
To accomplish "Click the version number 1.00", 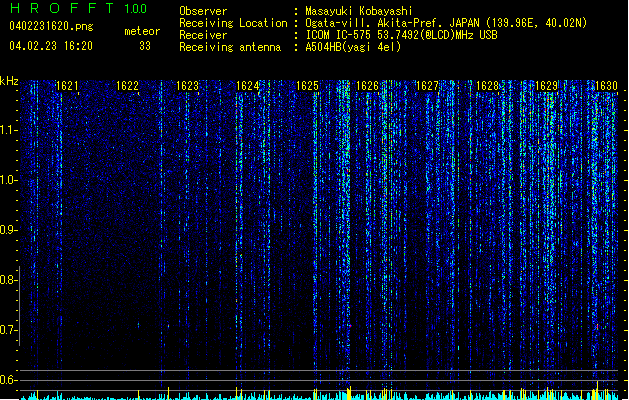I will tap(136, 8).
